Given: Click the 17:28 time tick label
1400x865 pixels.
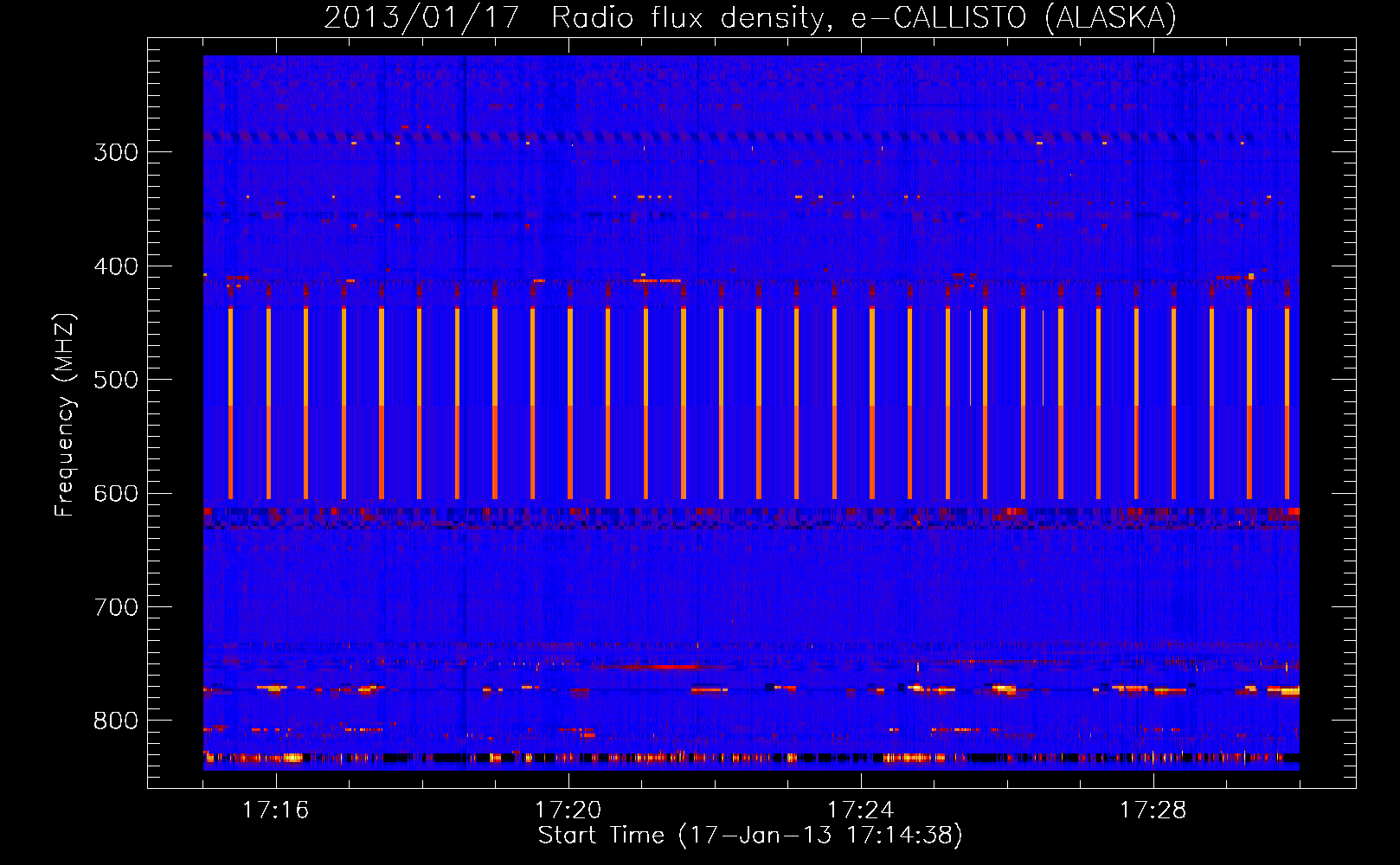Looking at the screenshot, I should [x=1153, y=811].
